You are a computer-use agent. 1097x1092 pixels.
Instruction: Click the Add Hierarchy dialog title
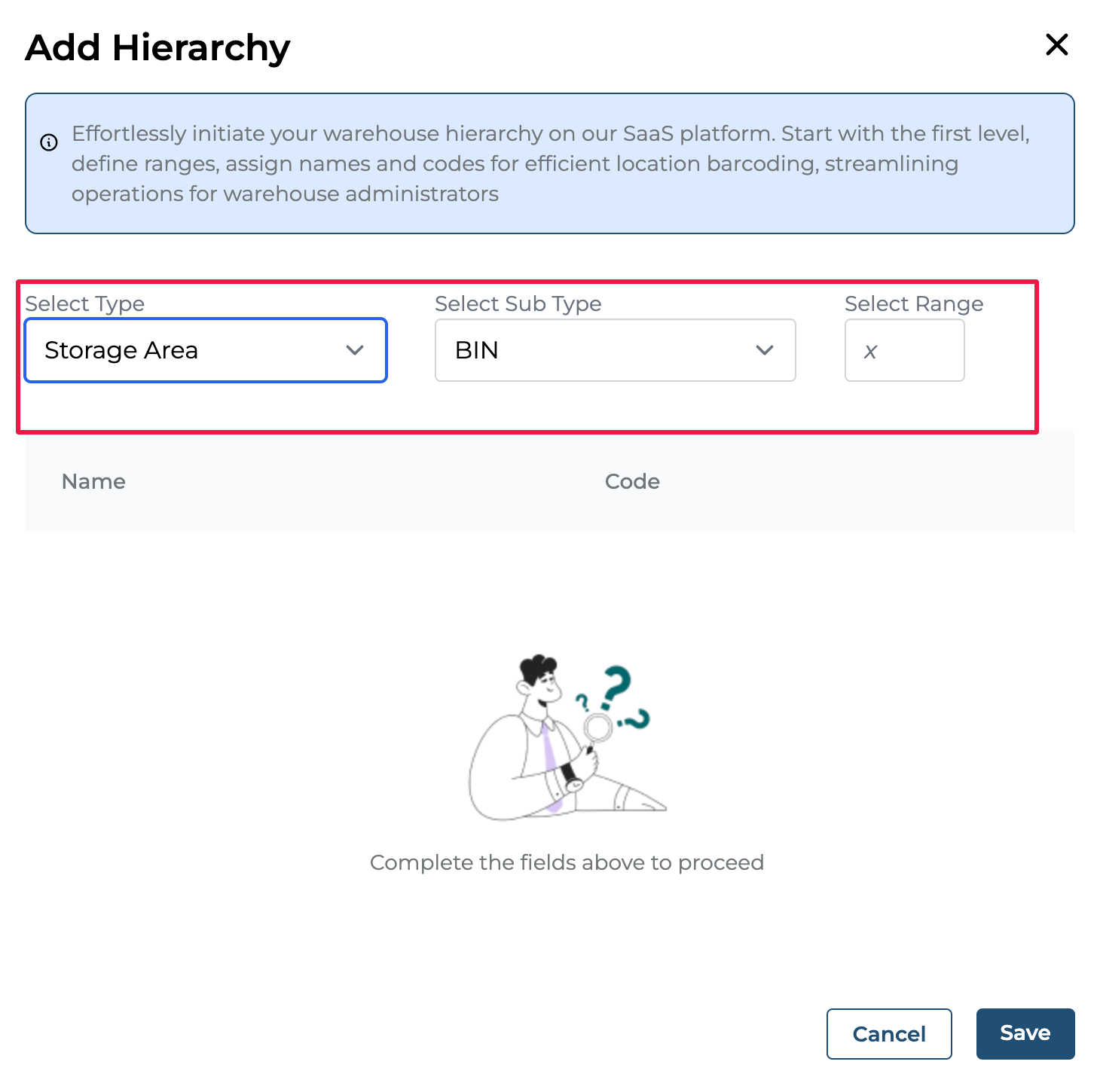click(x=157, y=47)
